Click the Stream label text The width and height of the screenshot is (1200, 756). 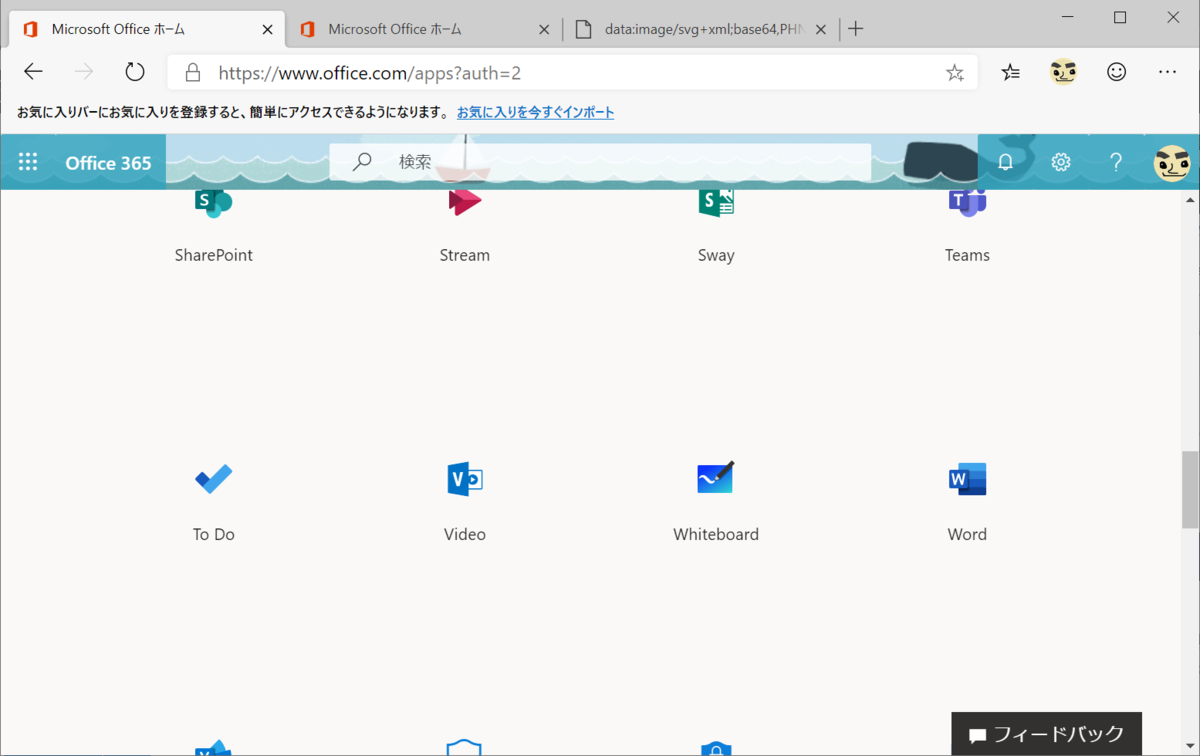click(x=465, y=255)
